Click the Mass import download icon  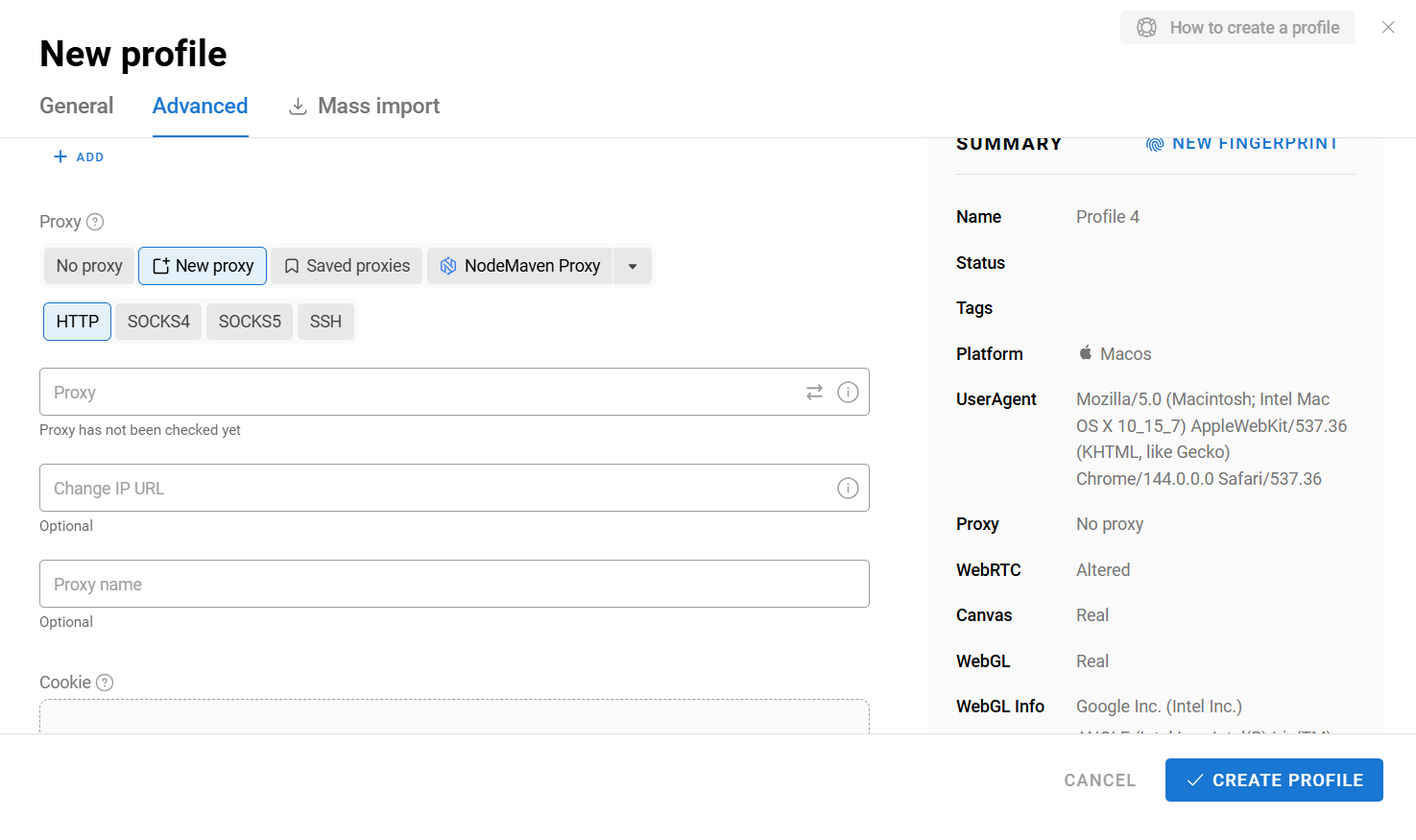pos(299,107)
